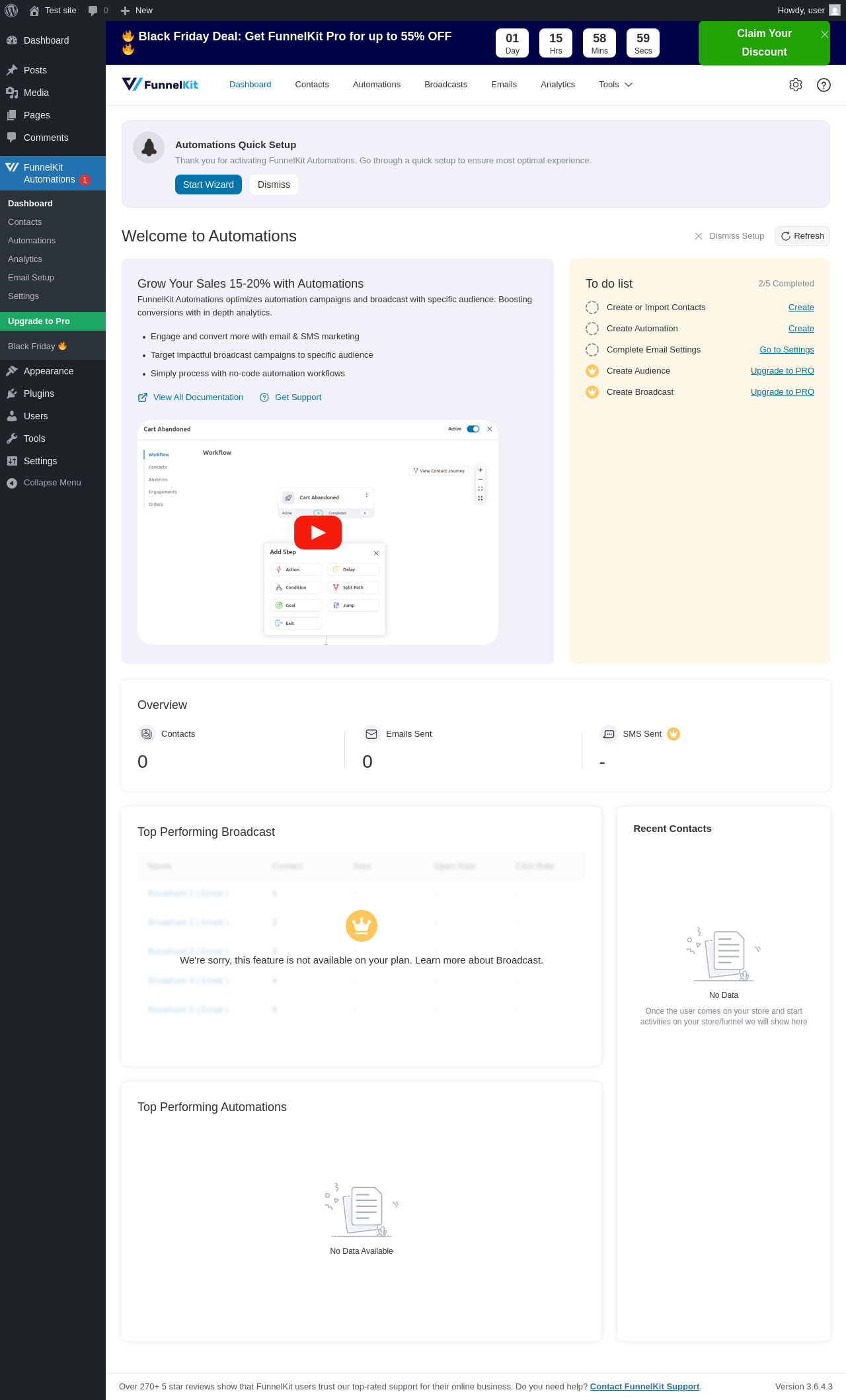The image size is (846, 1400).
Task: Click the SMS Sent pro crown badge
Action: (x=673, y=734)
